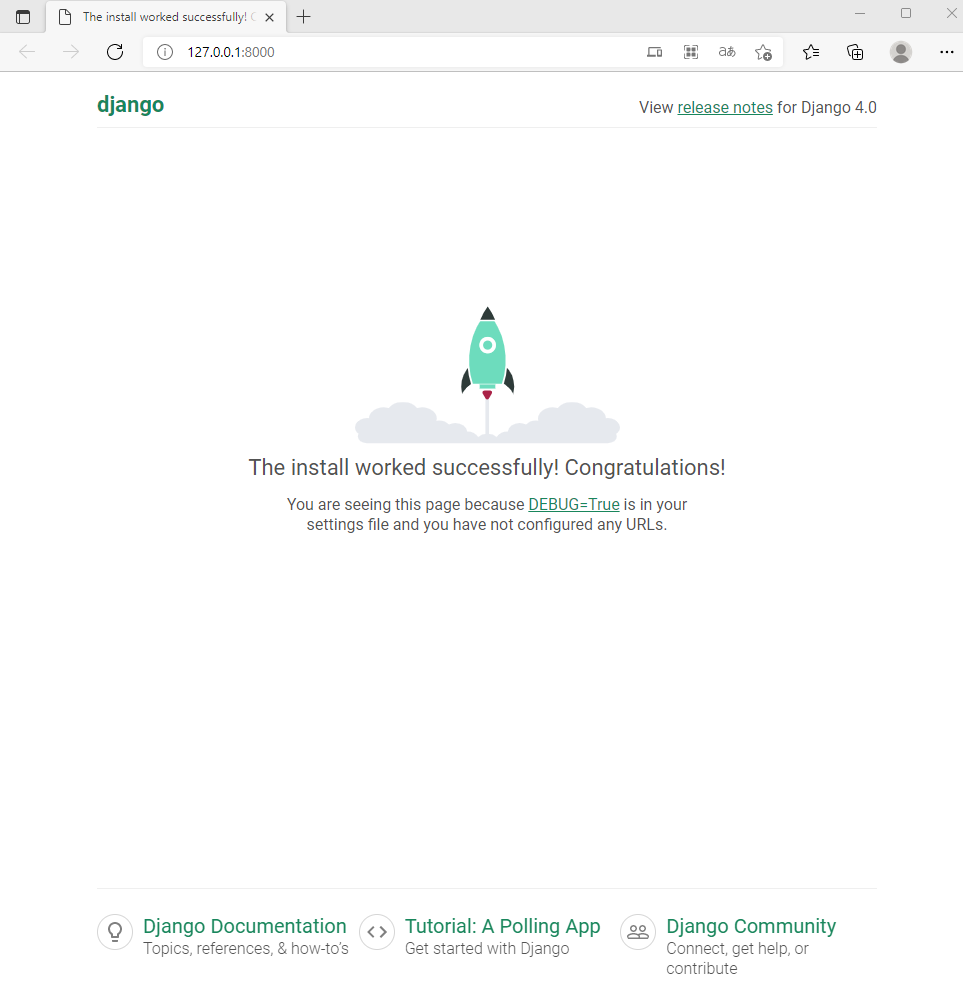The width and height of the screenshot is (963, 1000).
Task: Go forward using the forward arrow
Action: [x=71, y=52]
